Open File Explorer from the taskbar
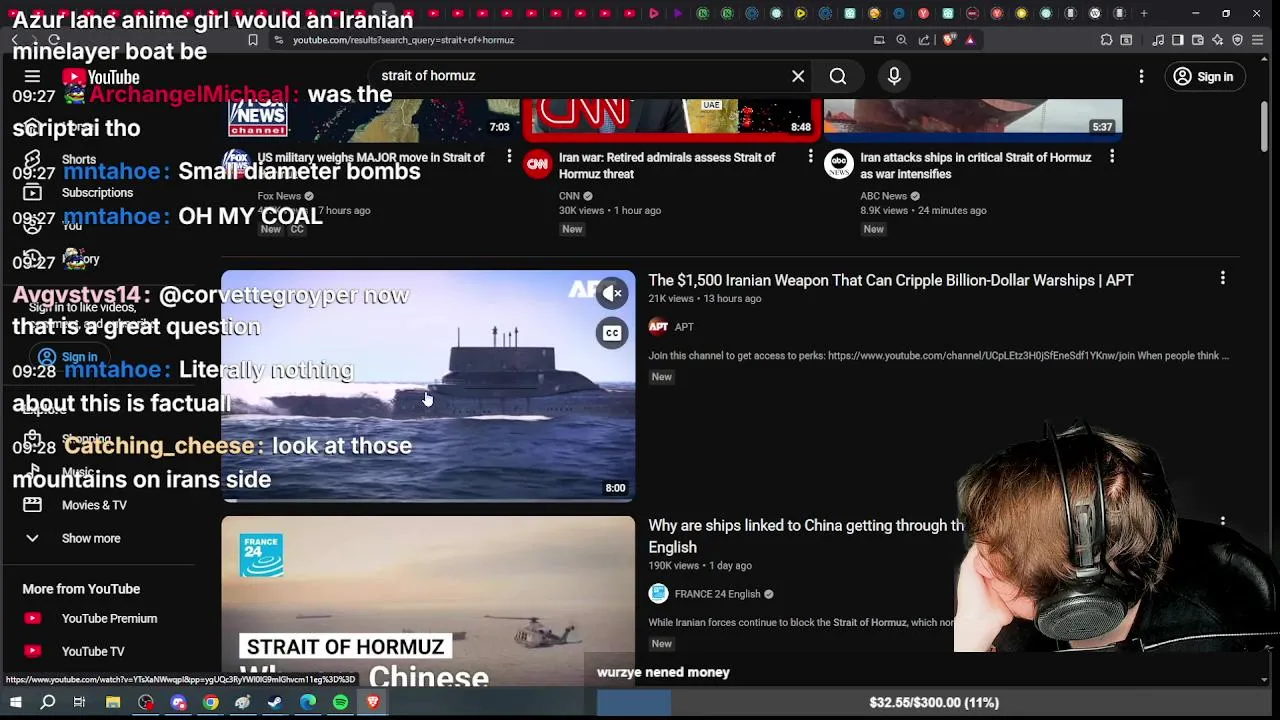The width and height of the screenshot is (1280, 720). [x=113, y=703]
